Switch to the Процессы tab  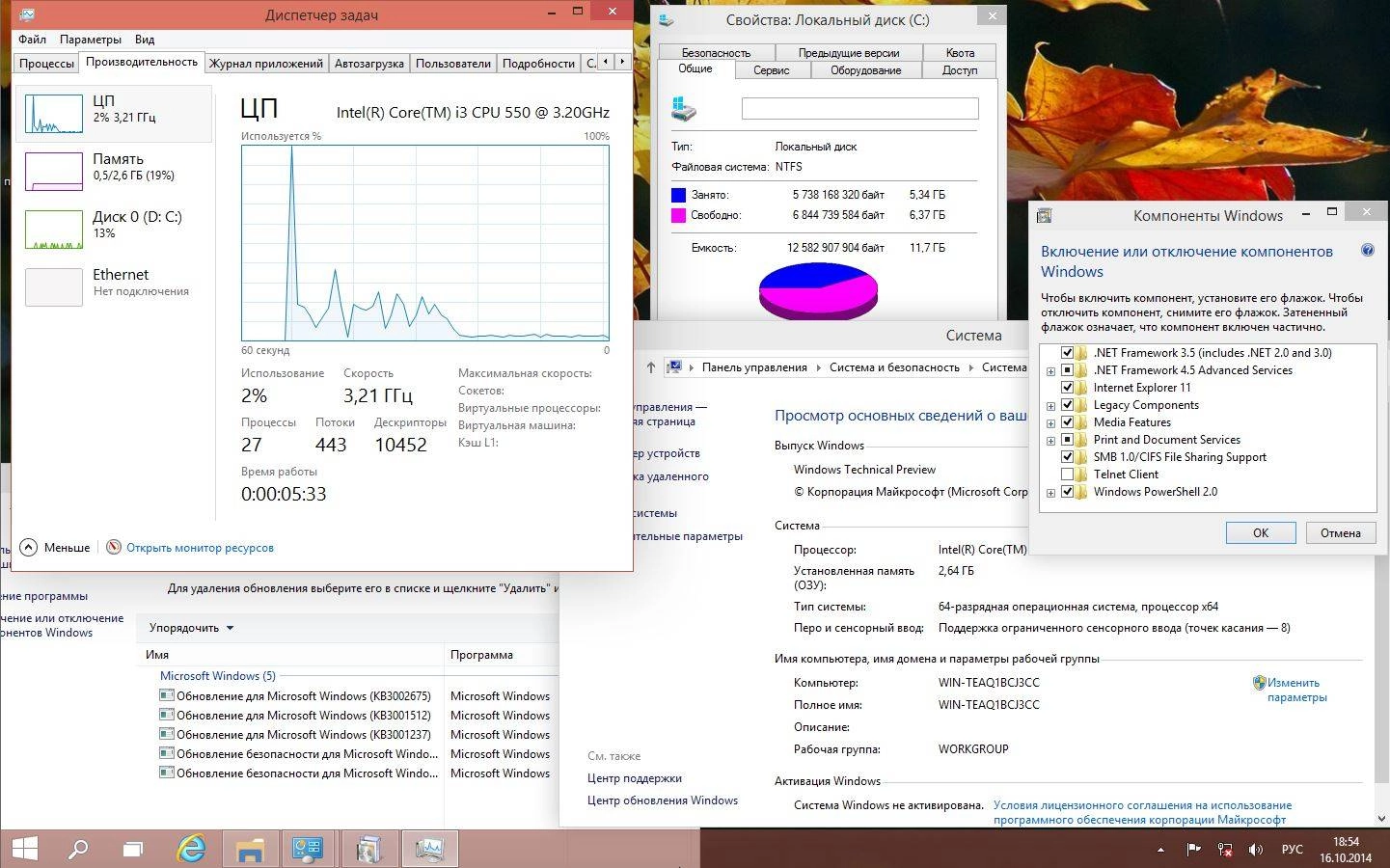pos(46,64)
